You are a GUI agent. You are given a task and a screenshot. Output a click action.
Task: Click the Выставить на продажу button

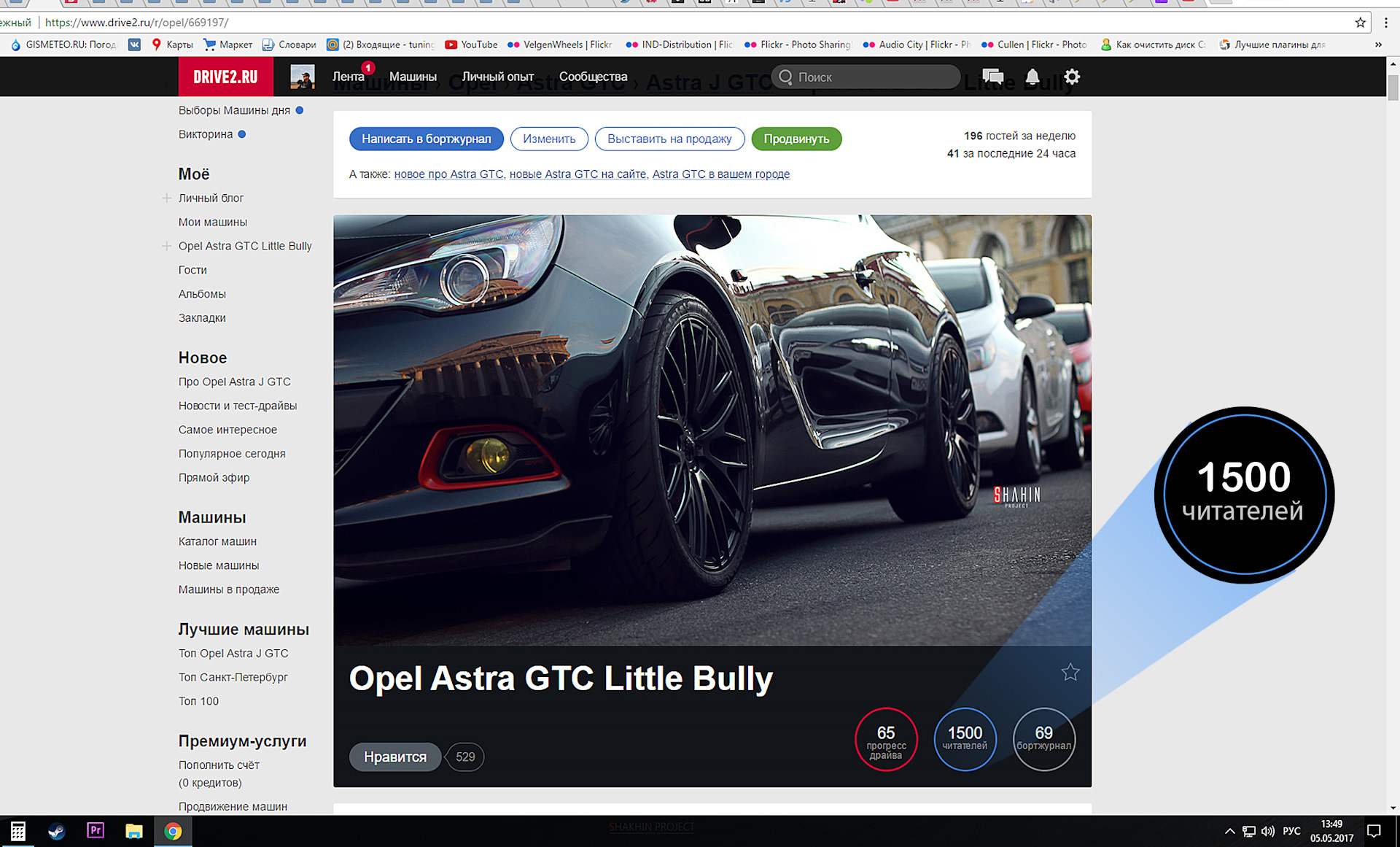click(x=669, y=139)
